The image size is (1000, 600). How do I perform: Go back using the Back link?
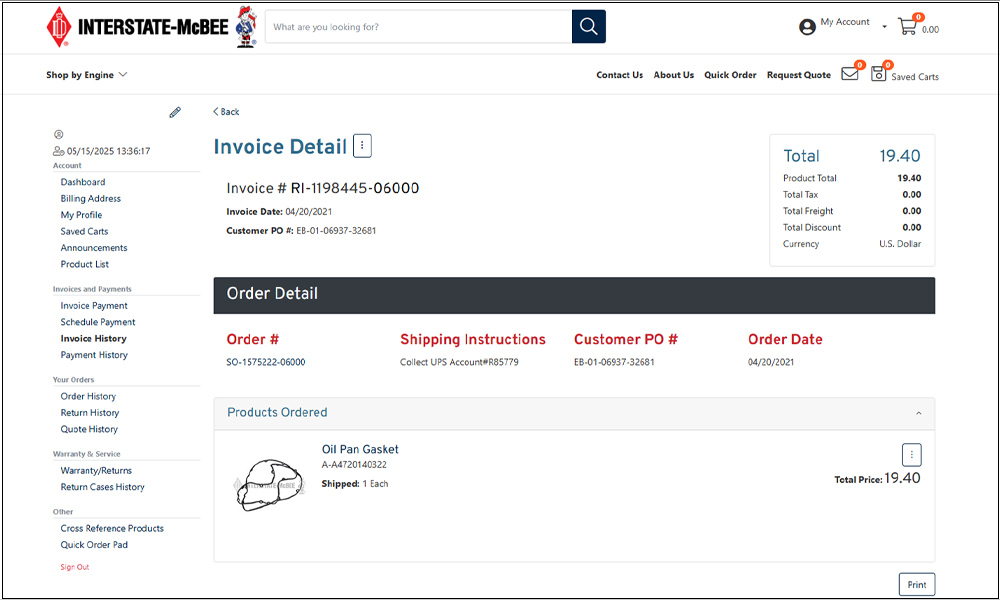pos(226,112)
